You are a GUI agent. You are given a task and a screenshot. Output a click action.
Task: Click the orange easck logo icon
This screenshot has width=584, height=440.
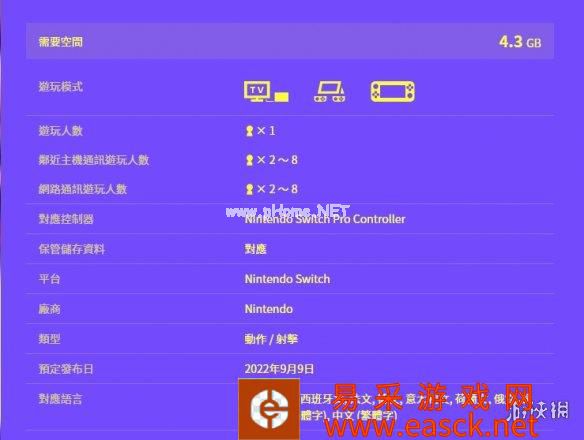(269, 409)
